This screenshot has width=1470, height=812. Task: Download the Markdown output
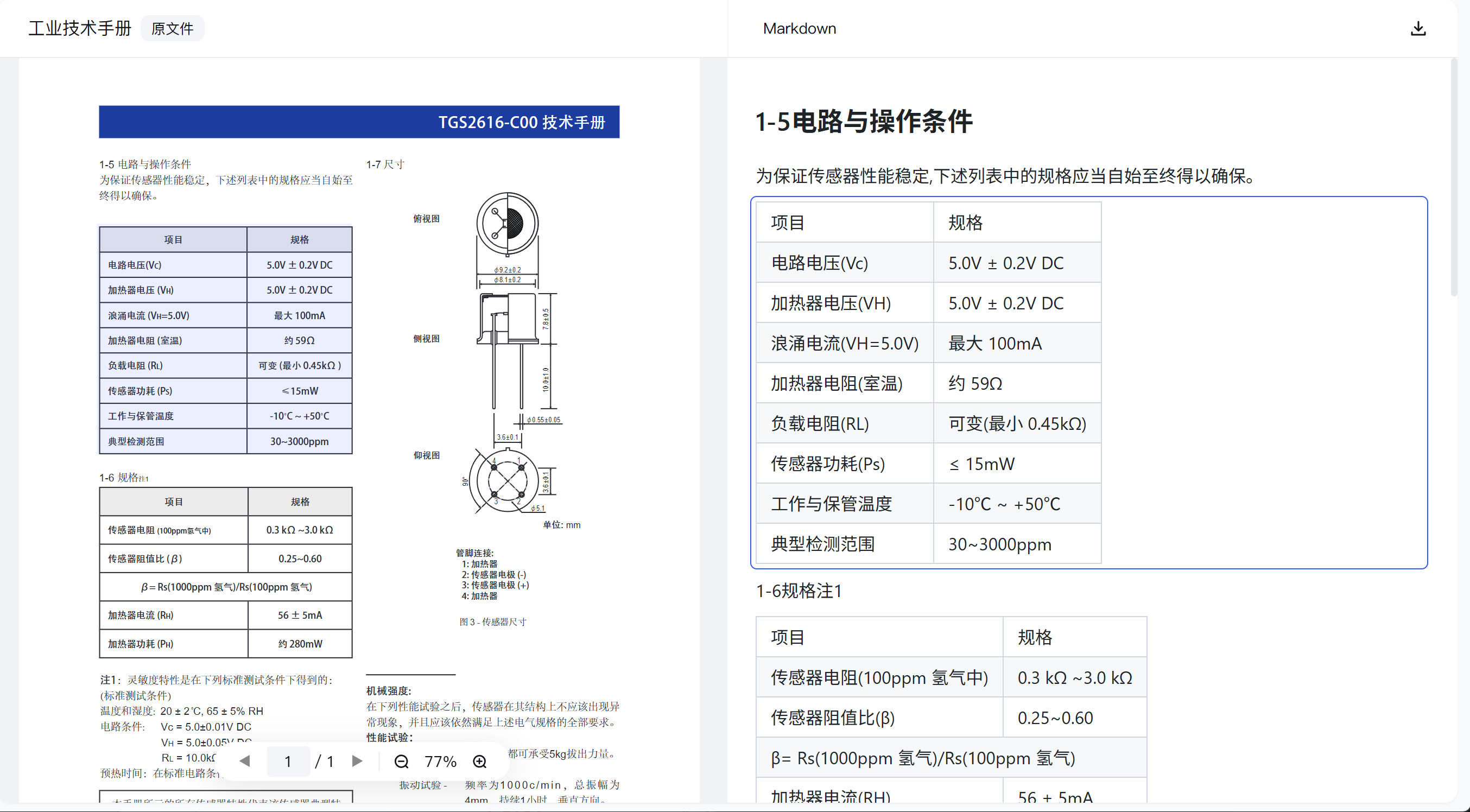(1417, 29)
